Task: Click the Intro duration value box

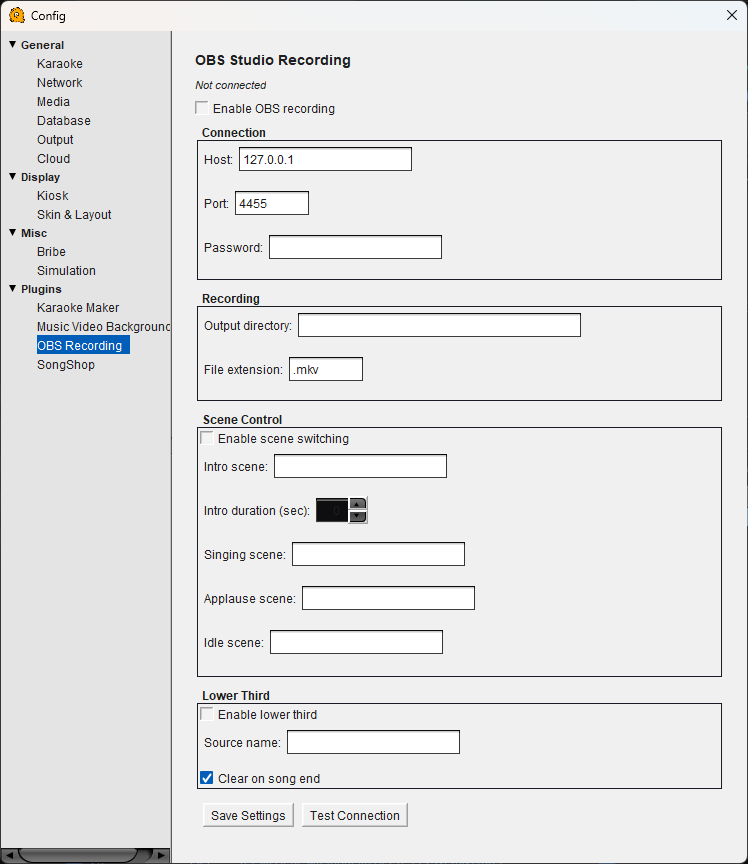Action: click(332, 510)
